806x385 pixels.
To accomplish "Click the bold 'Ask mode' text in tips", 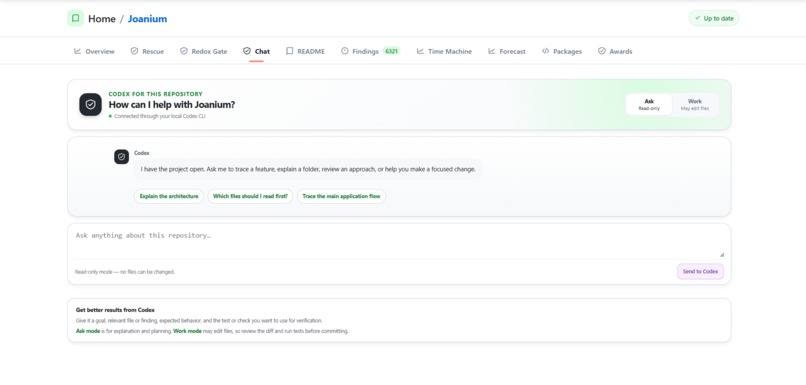I will click(x=88, y=331).
